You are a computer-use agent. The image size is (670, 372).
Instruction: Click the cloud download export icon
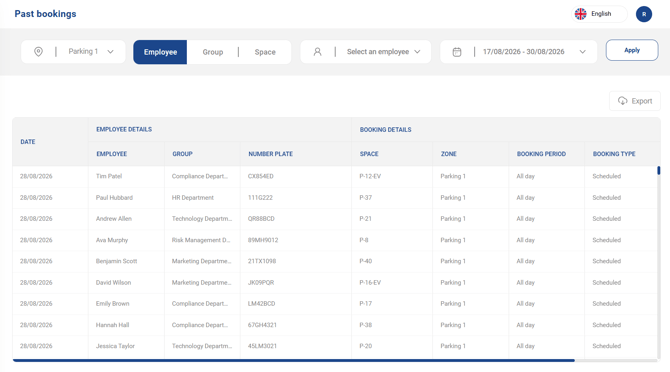pyautogui.click(x=623, y=101)
